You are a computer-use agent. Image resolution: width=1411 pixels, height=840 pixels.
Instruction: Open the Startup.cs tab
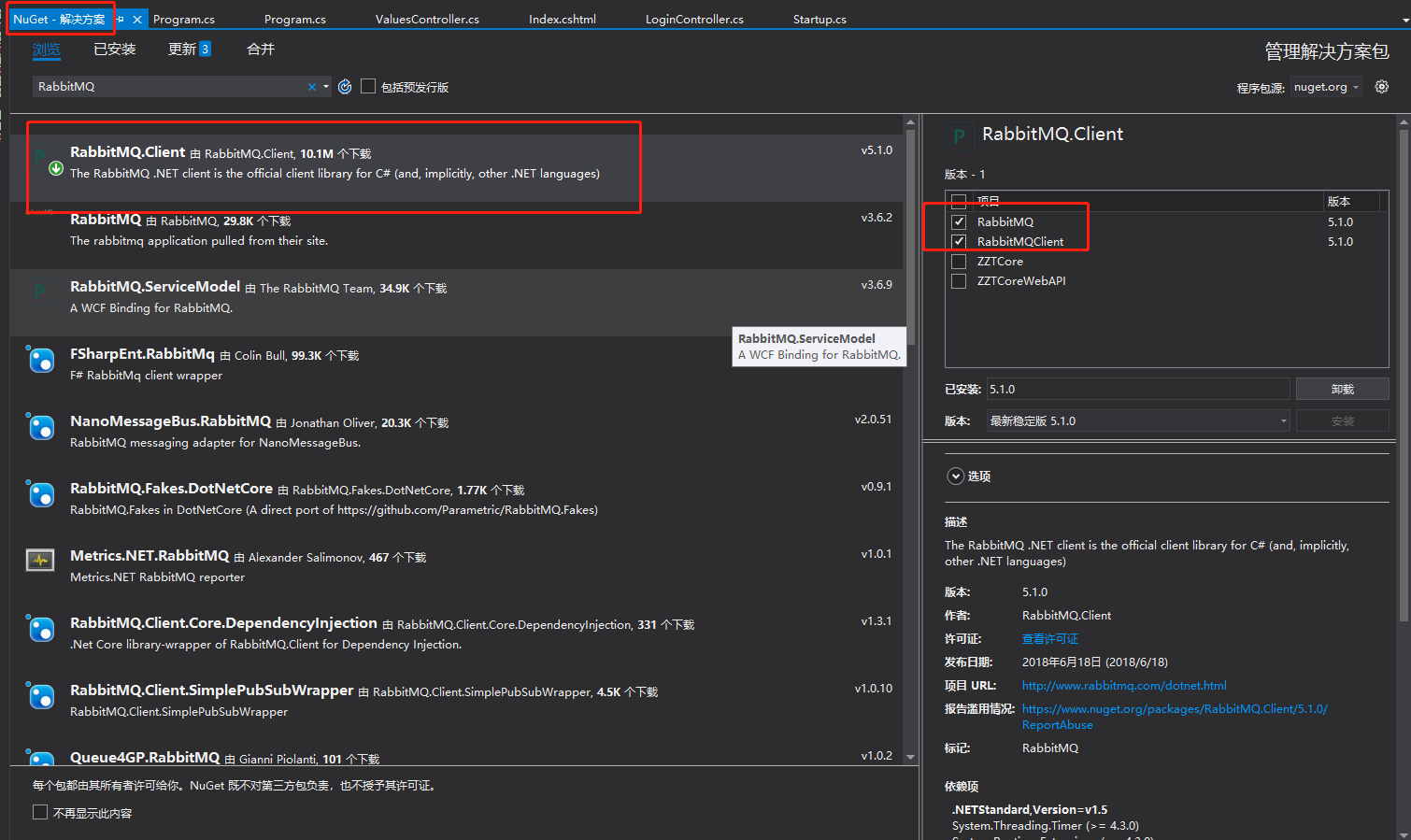[x=820, y=19]
